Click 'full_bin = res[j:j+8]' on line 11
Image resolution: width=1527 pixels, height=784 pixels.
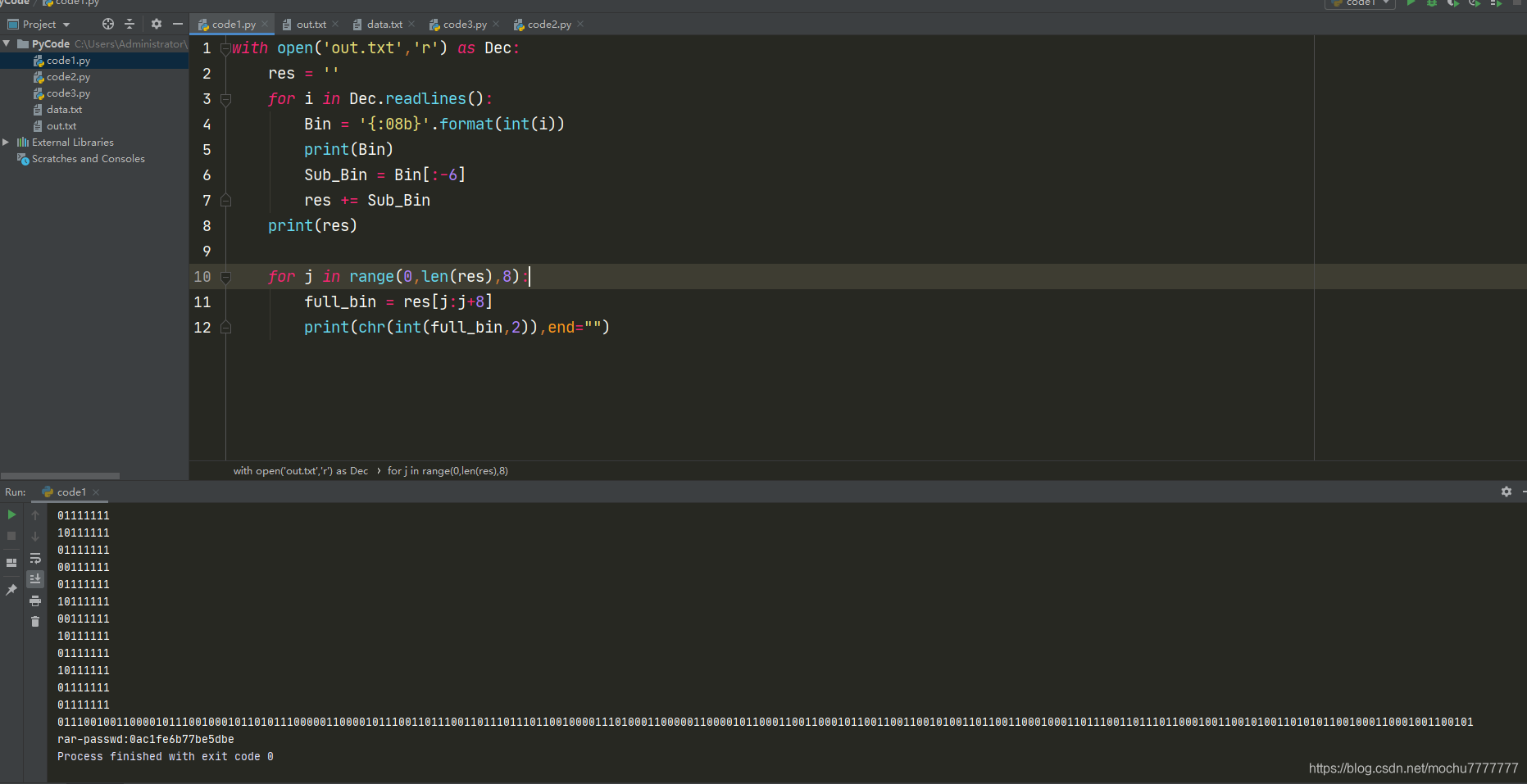click(398, 302)
